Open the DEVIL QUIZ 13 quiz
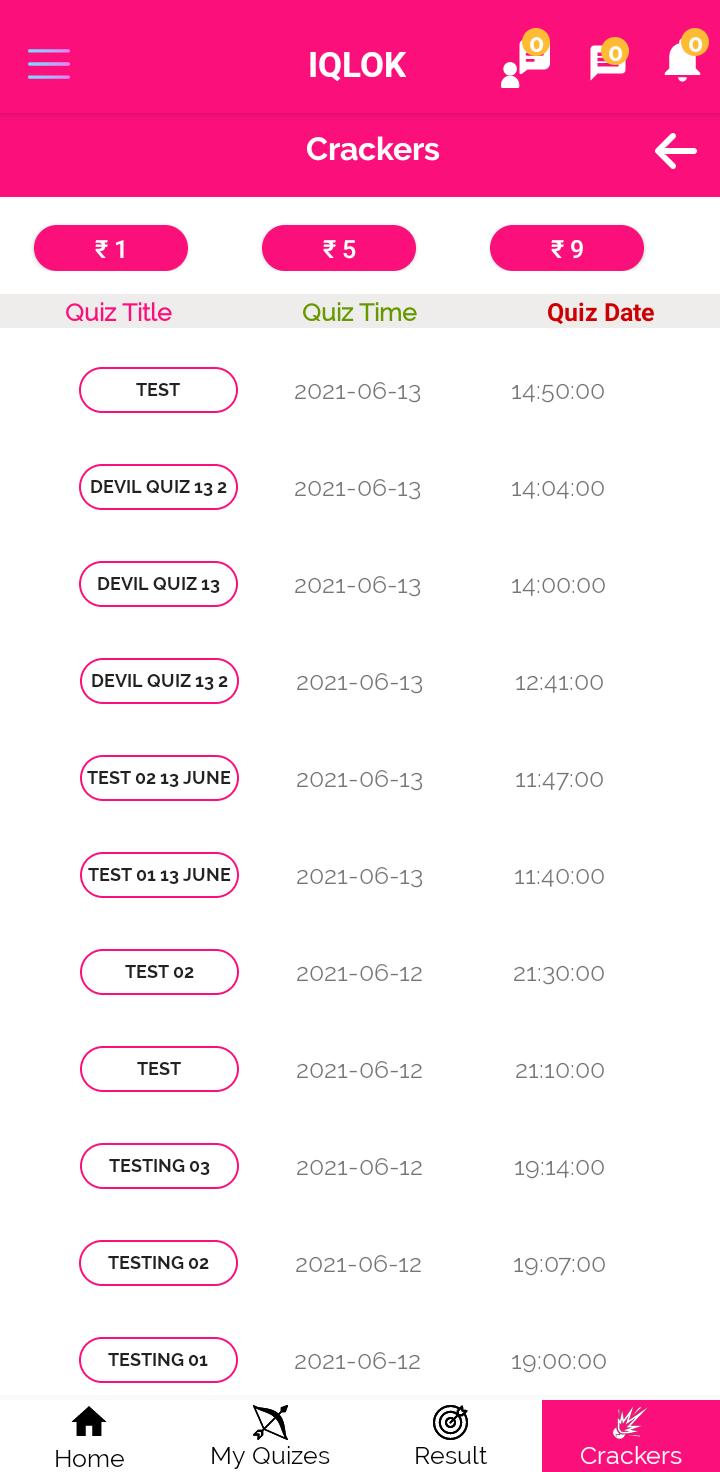 tap(158, 584)
